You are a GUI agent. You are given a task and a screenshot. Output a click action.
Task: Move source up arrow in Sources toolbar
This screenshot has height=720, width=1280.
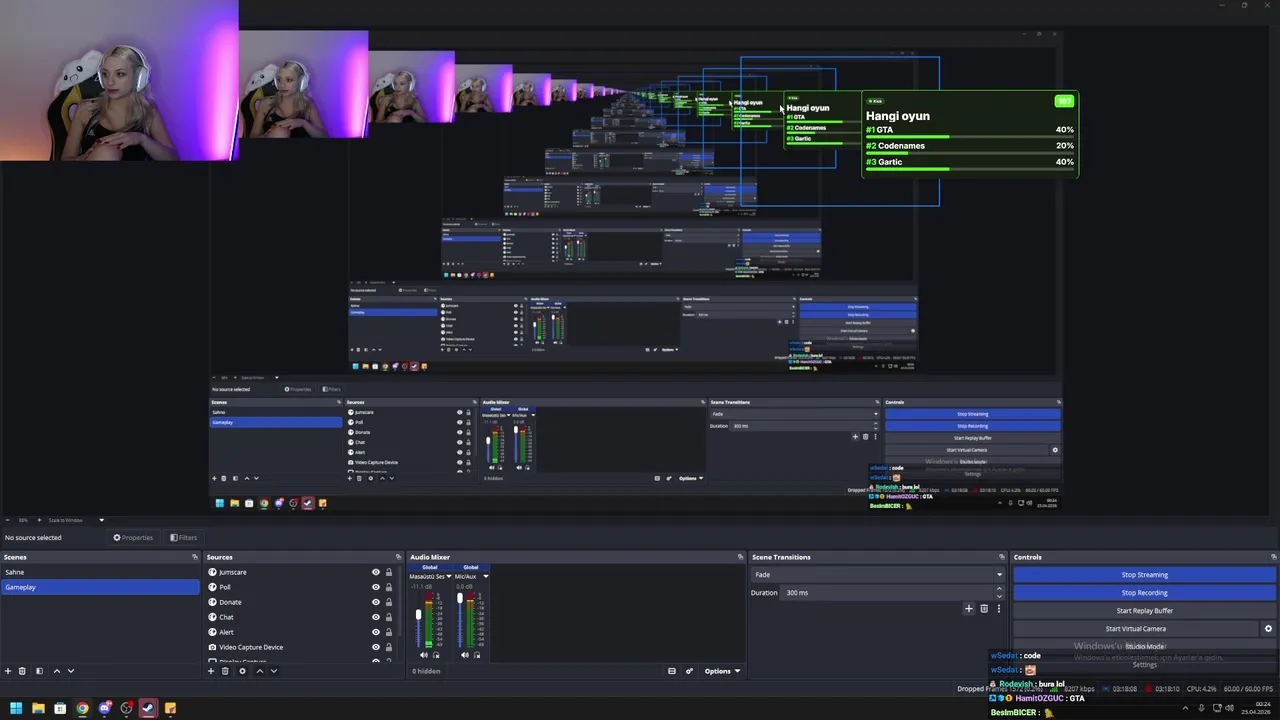tap(259, 671)
